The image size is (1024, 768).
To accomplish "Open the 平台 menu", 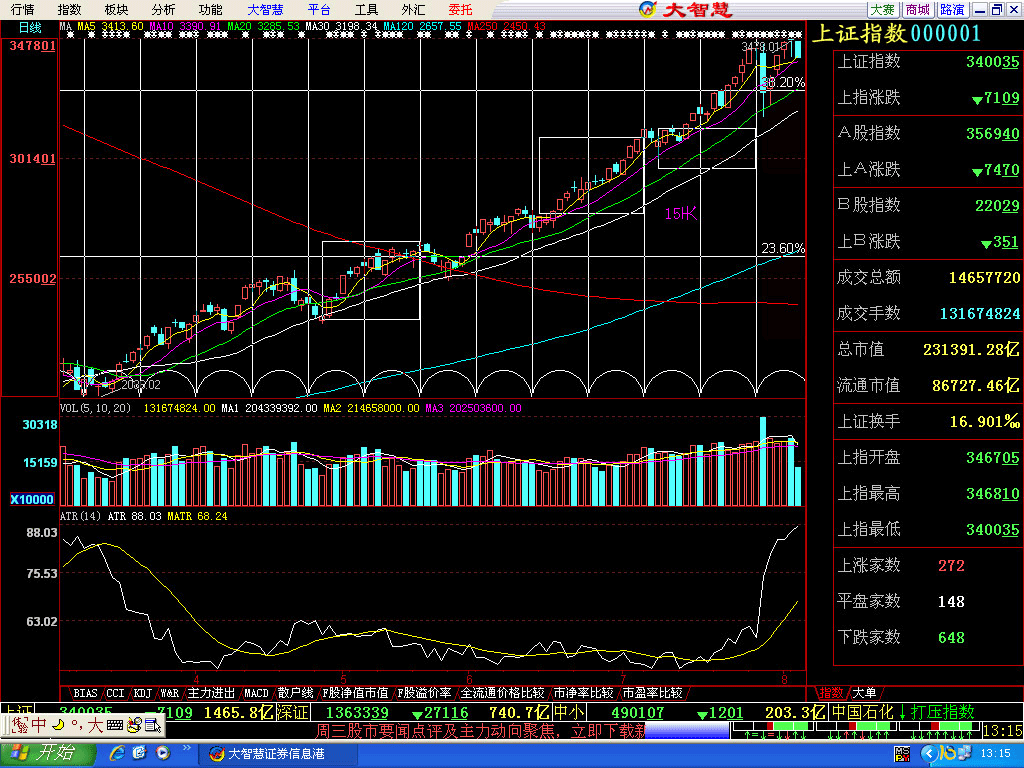I will point(319,9).
